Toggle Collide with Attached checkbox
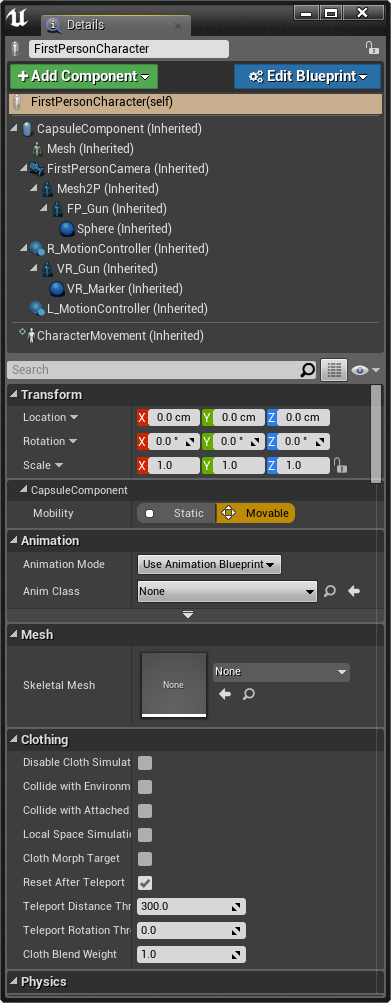 145,810
